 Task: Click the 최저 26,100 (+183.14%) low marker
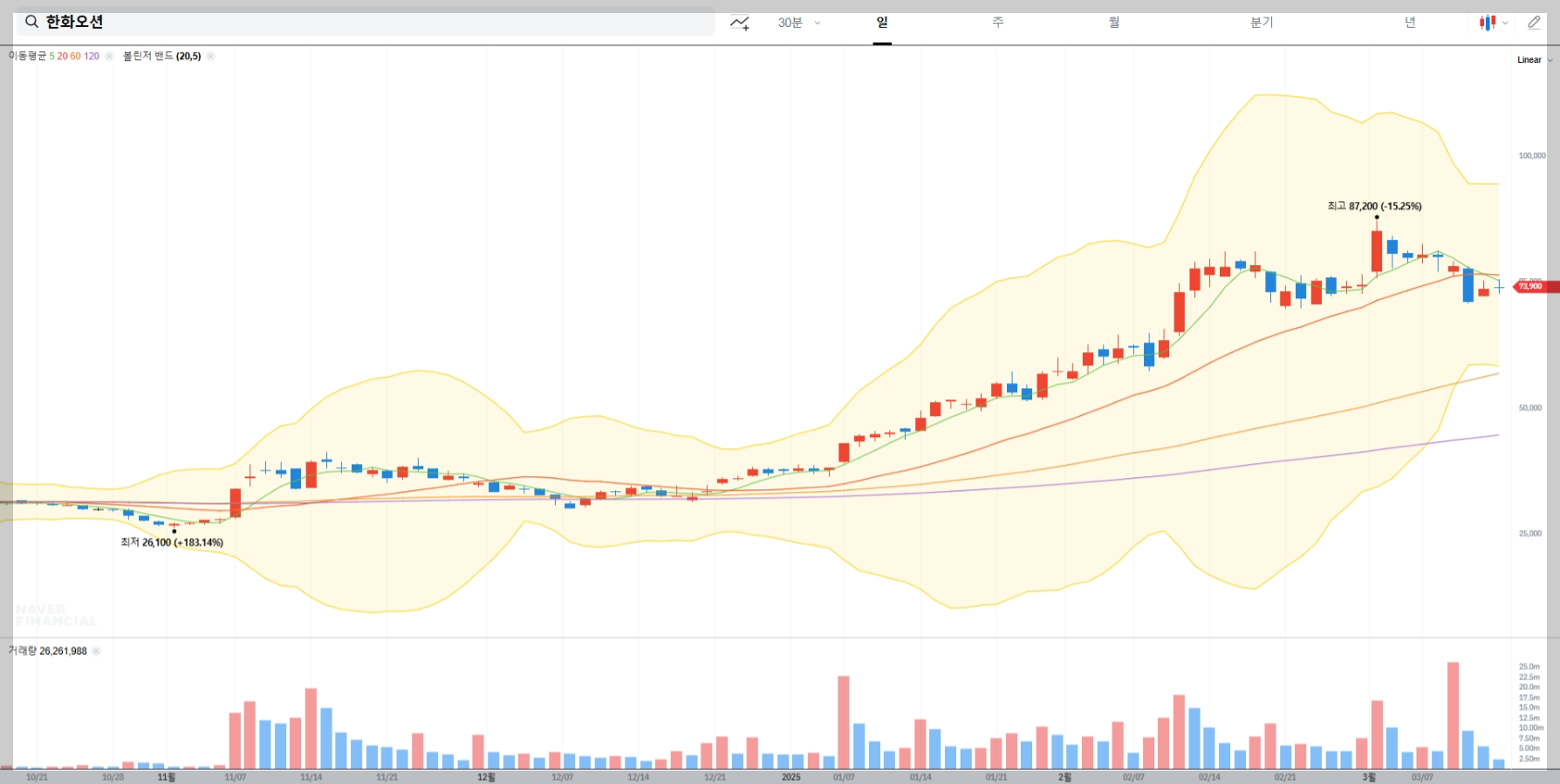[172, 542]
